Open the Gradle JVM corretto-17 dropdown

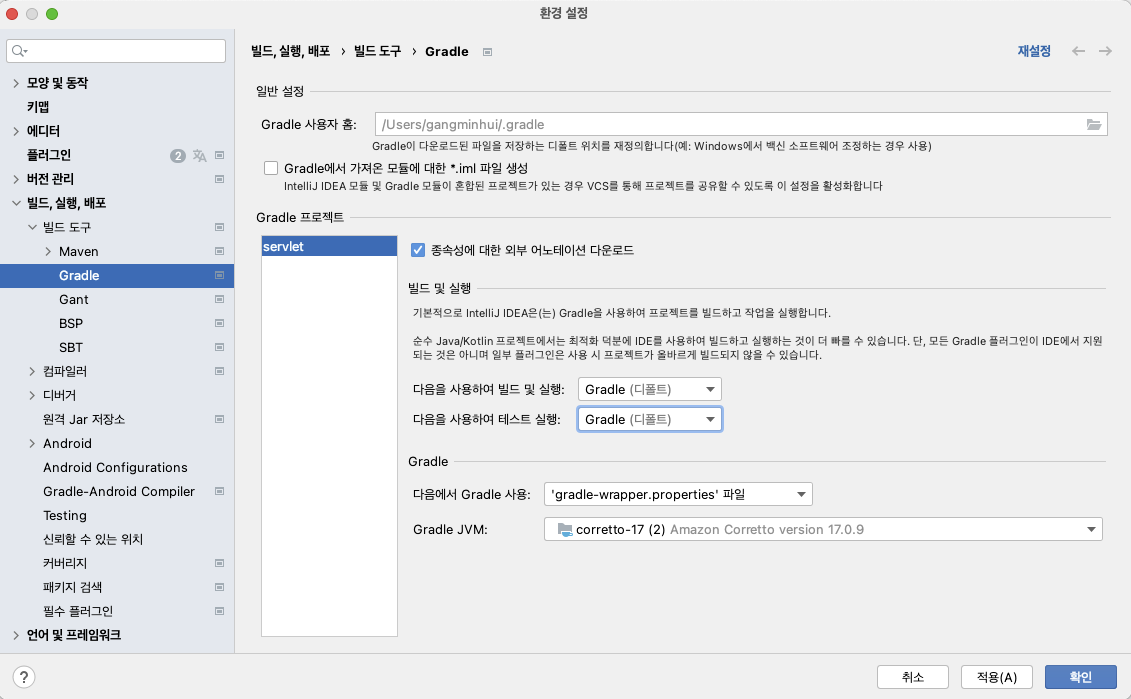pos(823,529)
